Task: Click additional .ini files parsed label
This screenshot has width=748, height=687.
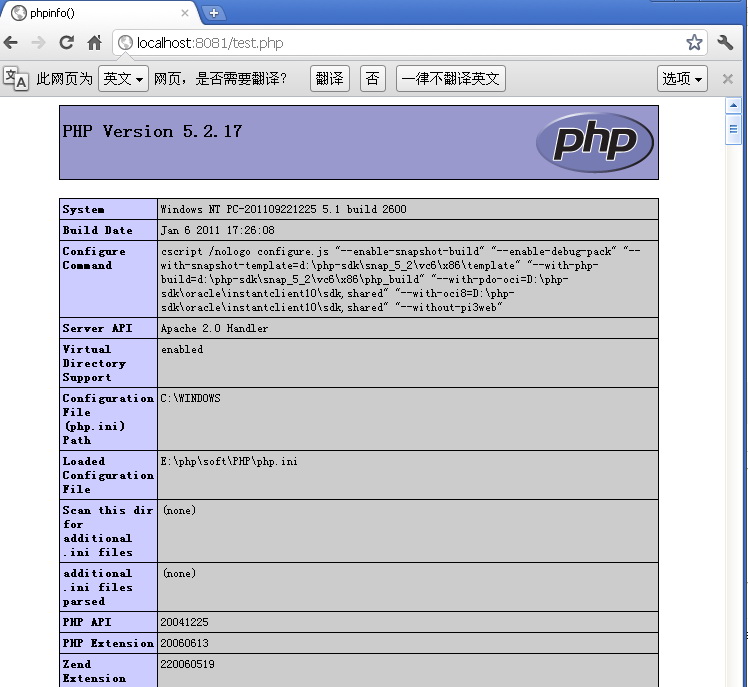Action: (x=98, y=587)
